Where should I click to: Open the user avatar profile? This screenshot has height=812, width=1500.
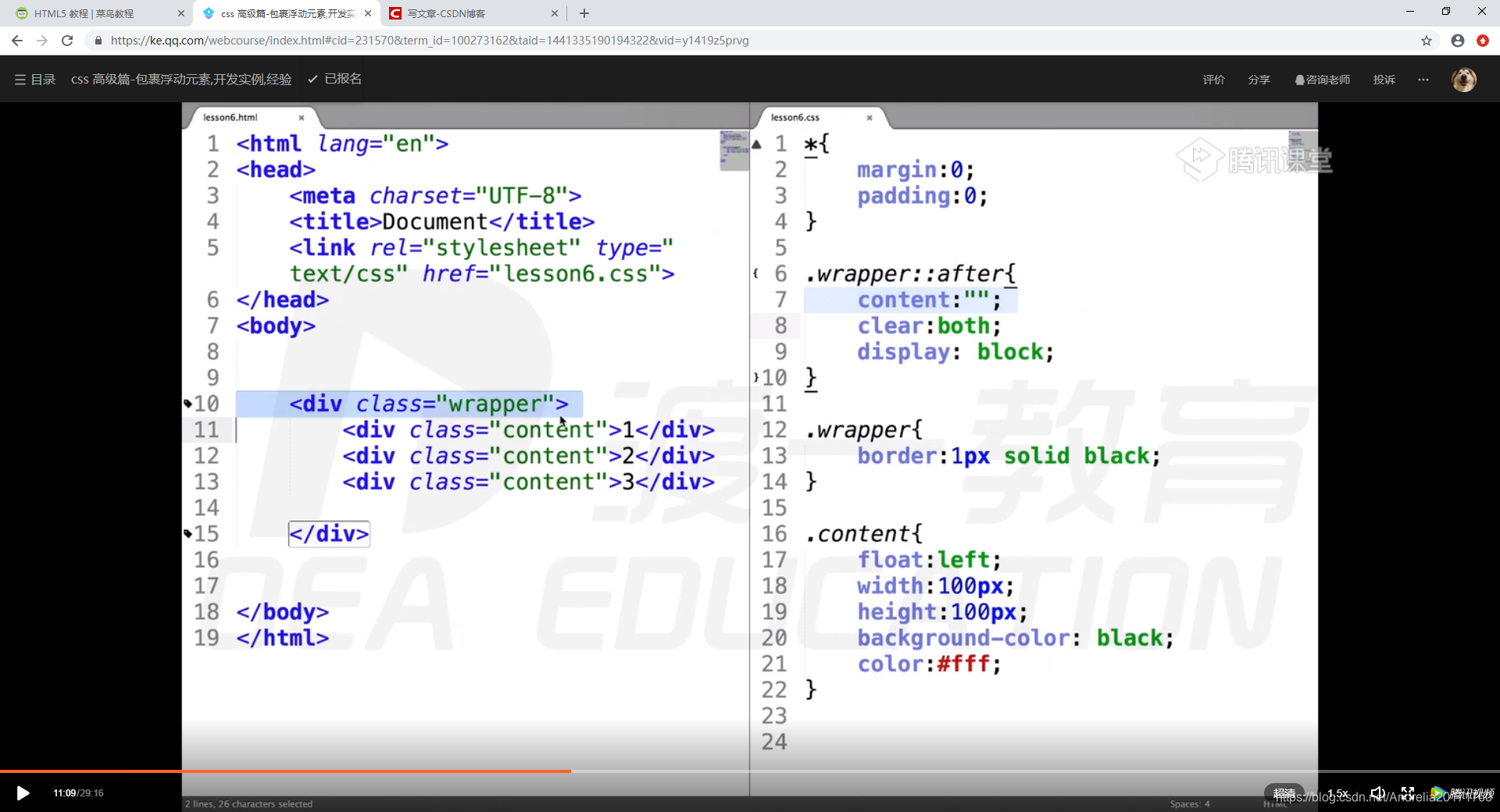coord(1464,80)
